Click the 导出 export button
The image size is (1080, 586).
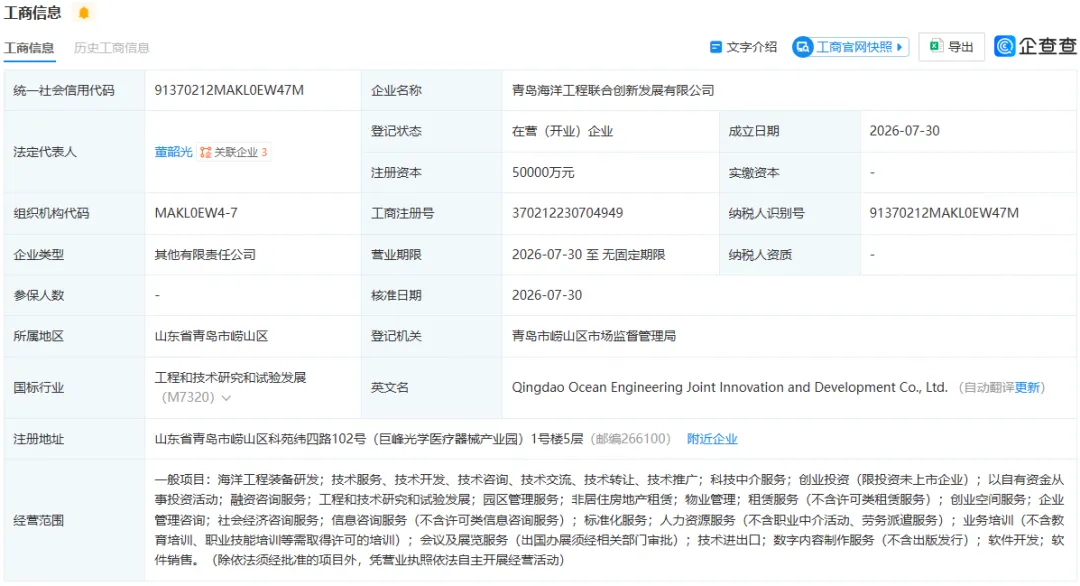tap(951, 47)
